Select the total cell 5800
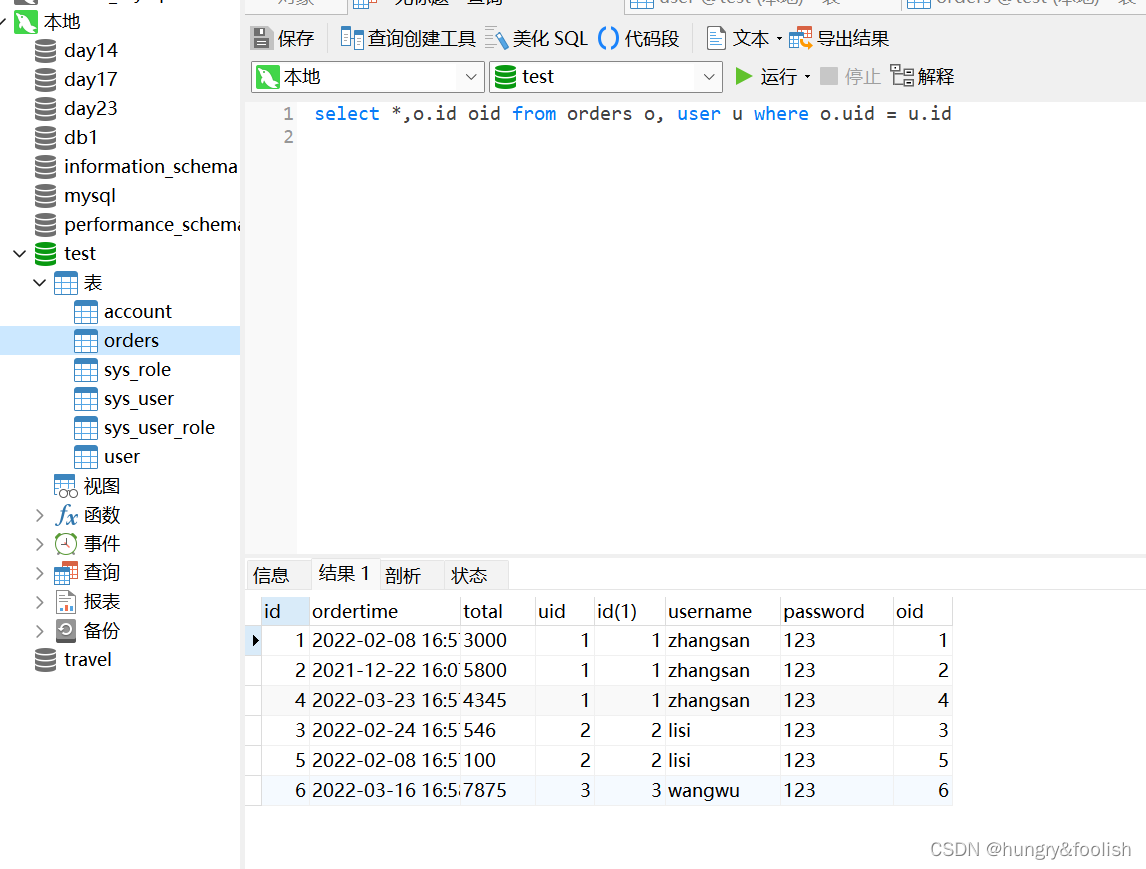The width and height of the screenshot is (1146, 869). (x=498, y=670)
